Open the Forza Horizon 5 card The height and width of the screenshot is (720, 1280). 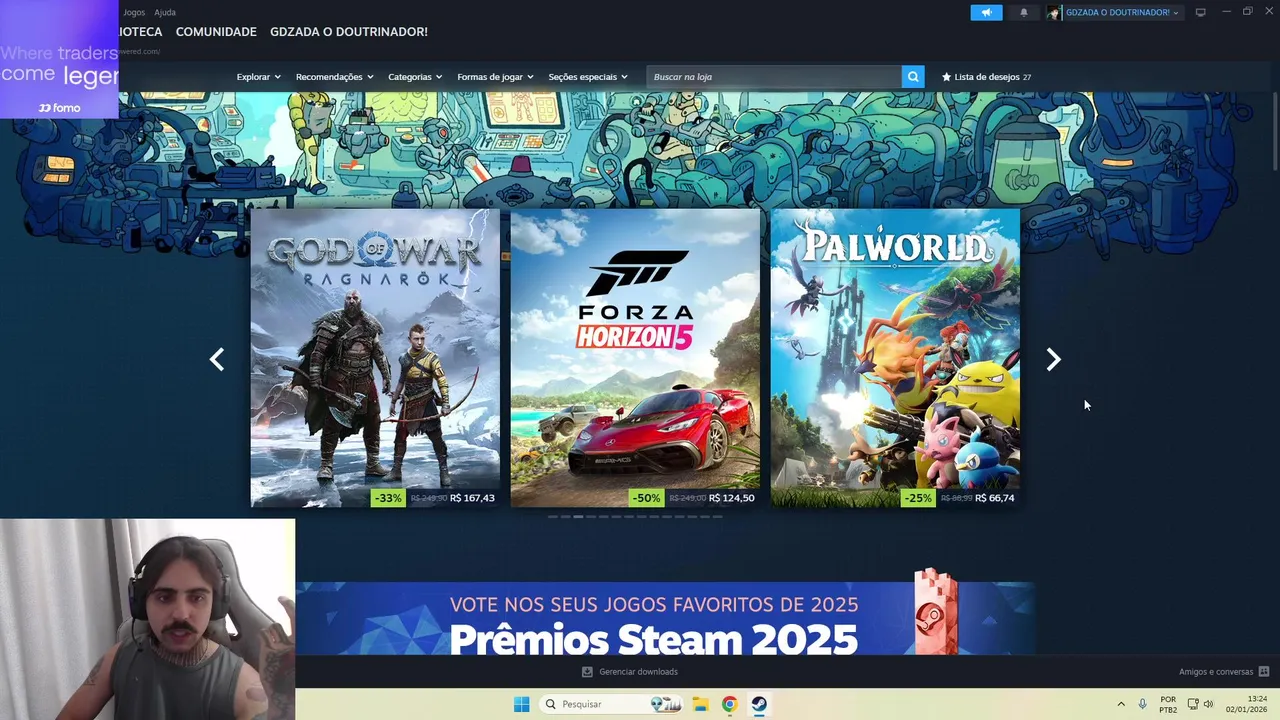635,358
